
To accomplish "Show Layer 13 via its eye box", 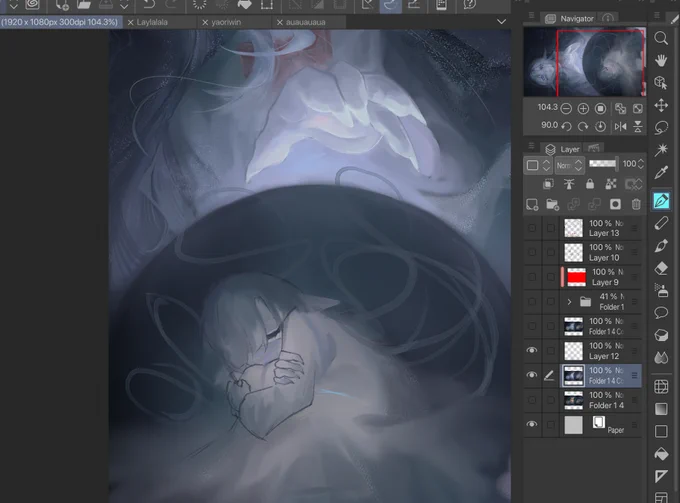I will (532, 228).
